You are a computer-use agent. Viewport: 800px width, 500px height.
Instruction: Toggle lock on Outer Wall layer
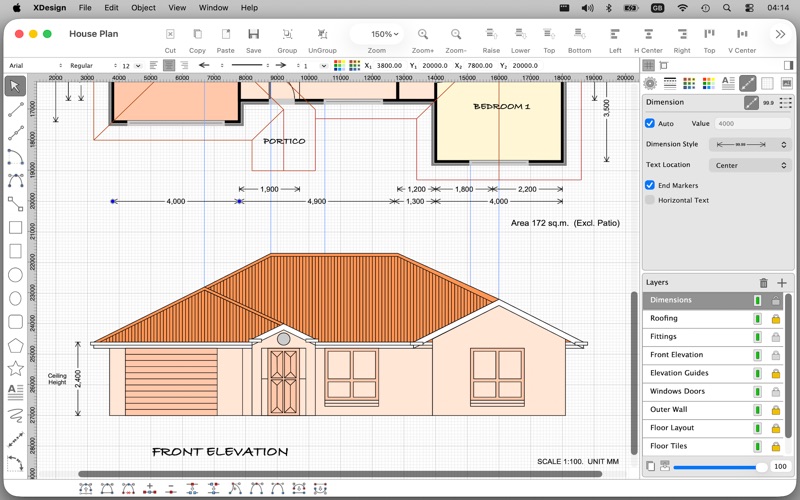click(776, 410)
